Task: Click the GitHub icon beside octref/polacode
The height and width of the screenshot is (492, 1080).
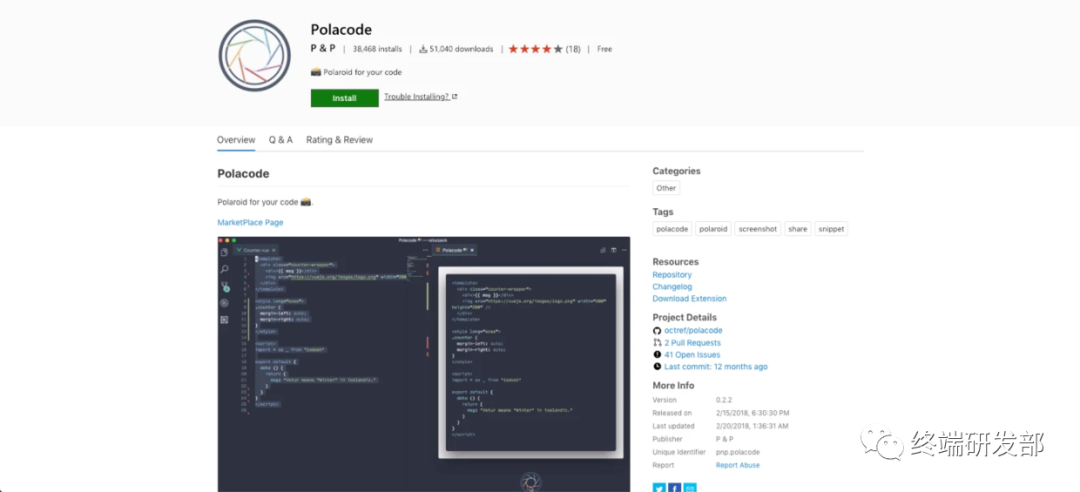Action: pos(657,330)
